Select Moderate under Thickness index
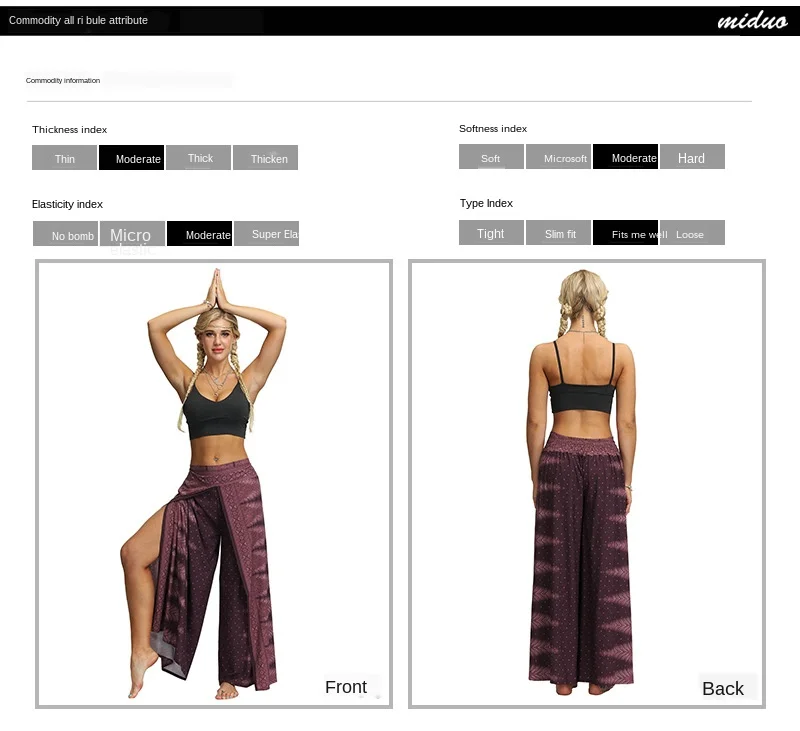Screen dimensions: 800x731 click(x=131, y=158)
